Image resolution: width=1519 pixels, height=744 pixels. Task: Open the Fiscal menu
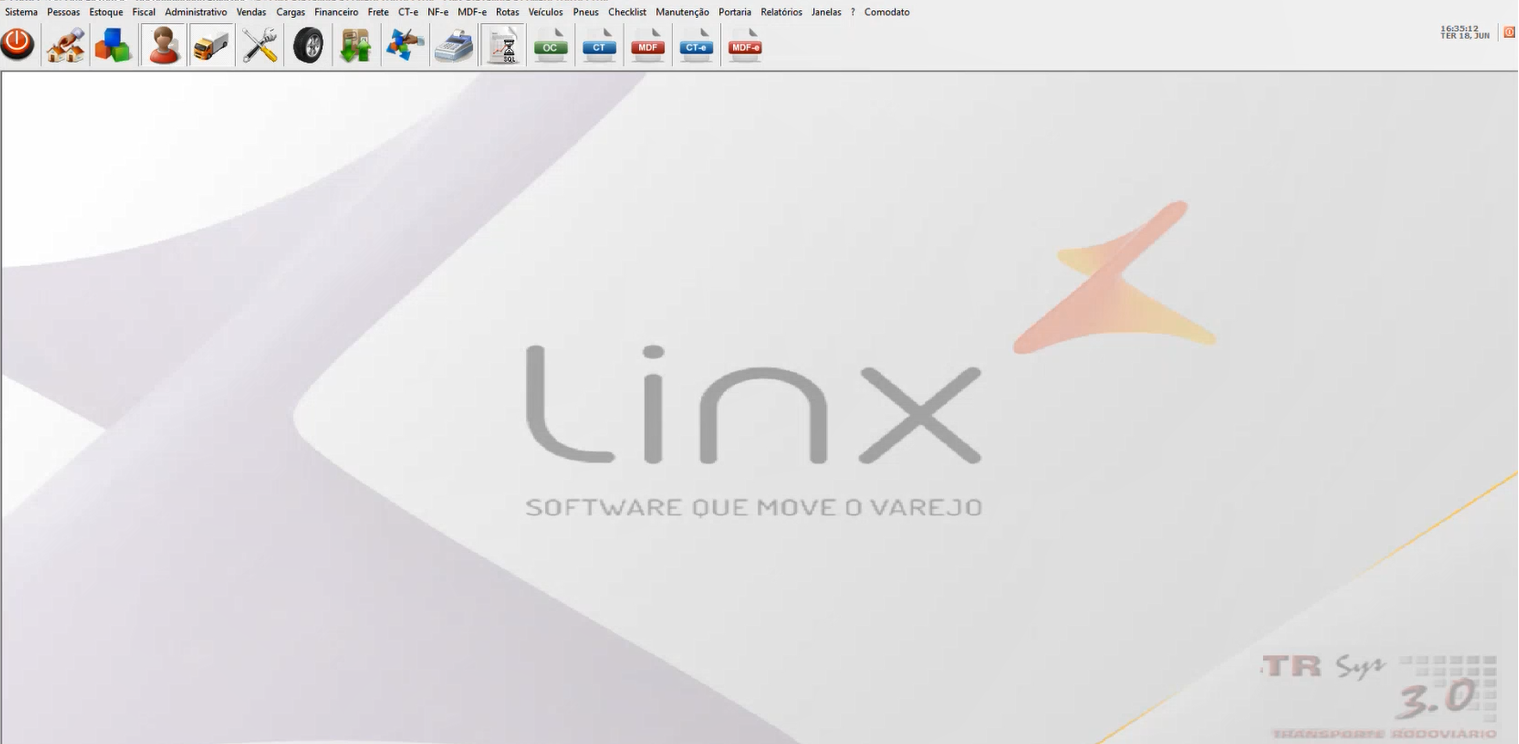[x=144, y=12]
